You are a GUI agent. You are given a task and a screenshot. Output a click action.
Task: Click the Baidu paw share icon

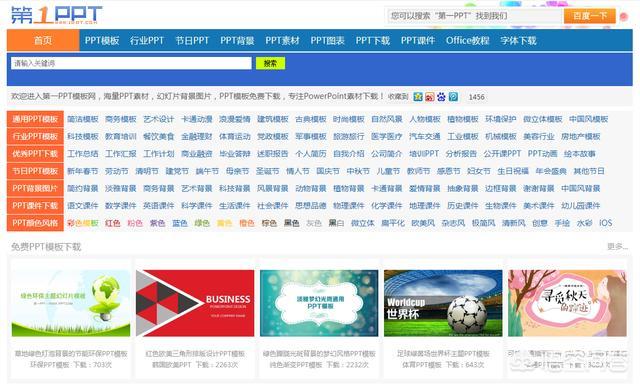[441, 97]
